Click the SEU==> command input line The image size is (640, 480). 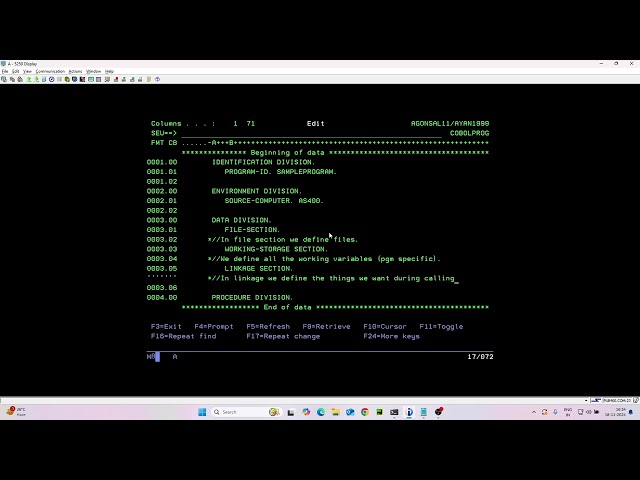pos(312,133)
